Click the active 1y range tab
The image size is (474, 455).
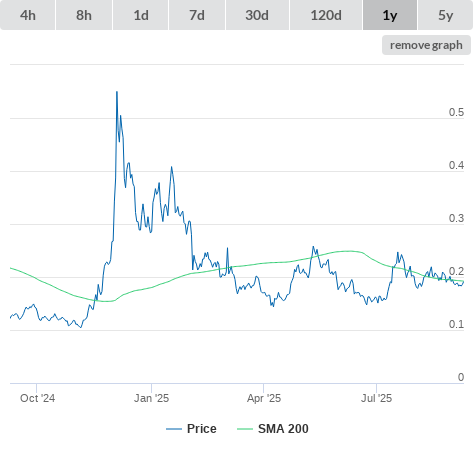(x=390, y=15)
